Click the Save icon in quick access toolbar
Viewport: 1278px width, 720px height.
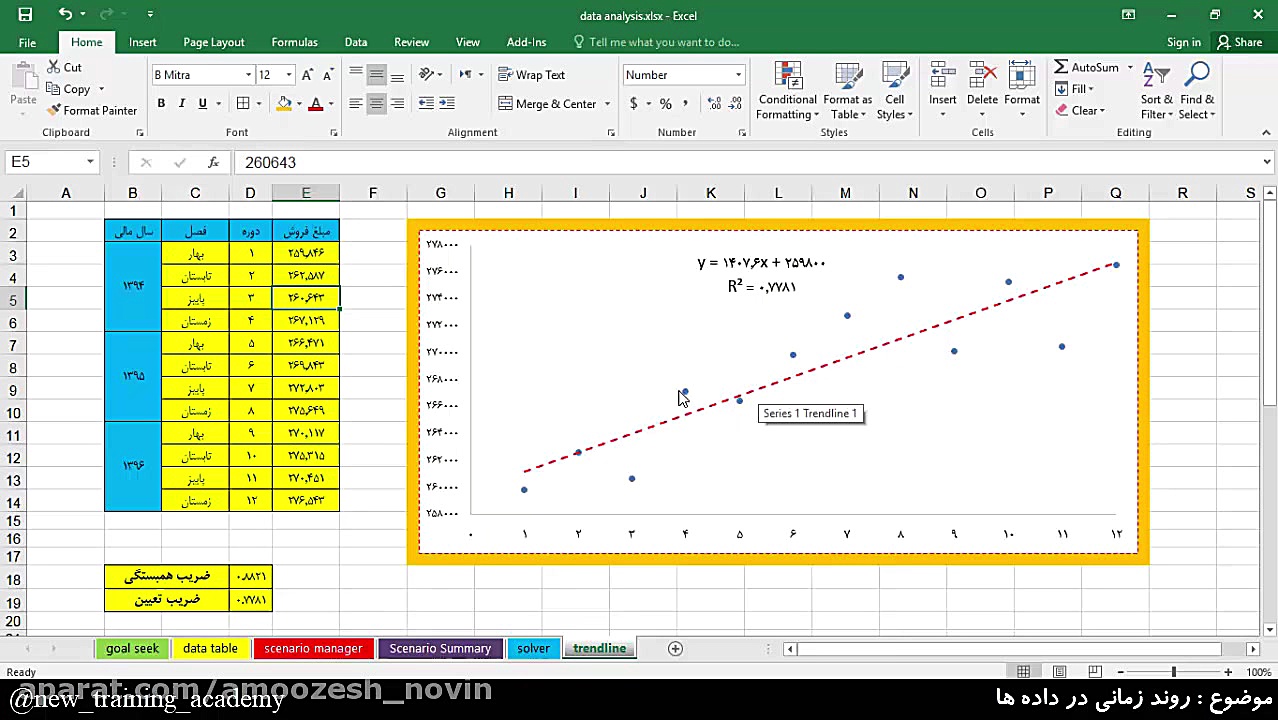(25, 15)
